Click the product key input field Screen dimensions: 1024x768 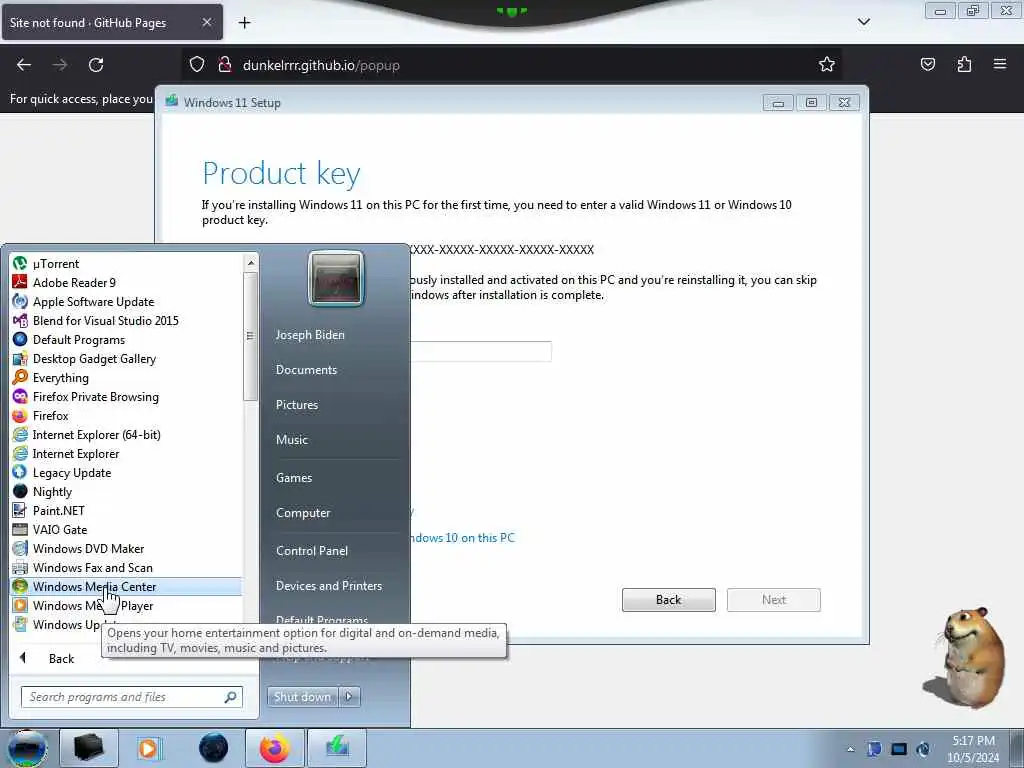click(x=481, y=351)
